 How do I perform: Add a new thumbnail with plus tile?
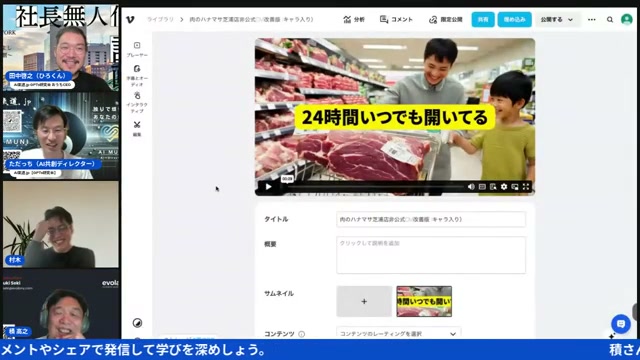(x=364, y=301)
